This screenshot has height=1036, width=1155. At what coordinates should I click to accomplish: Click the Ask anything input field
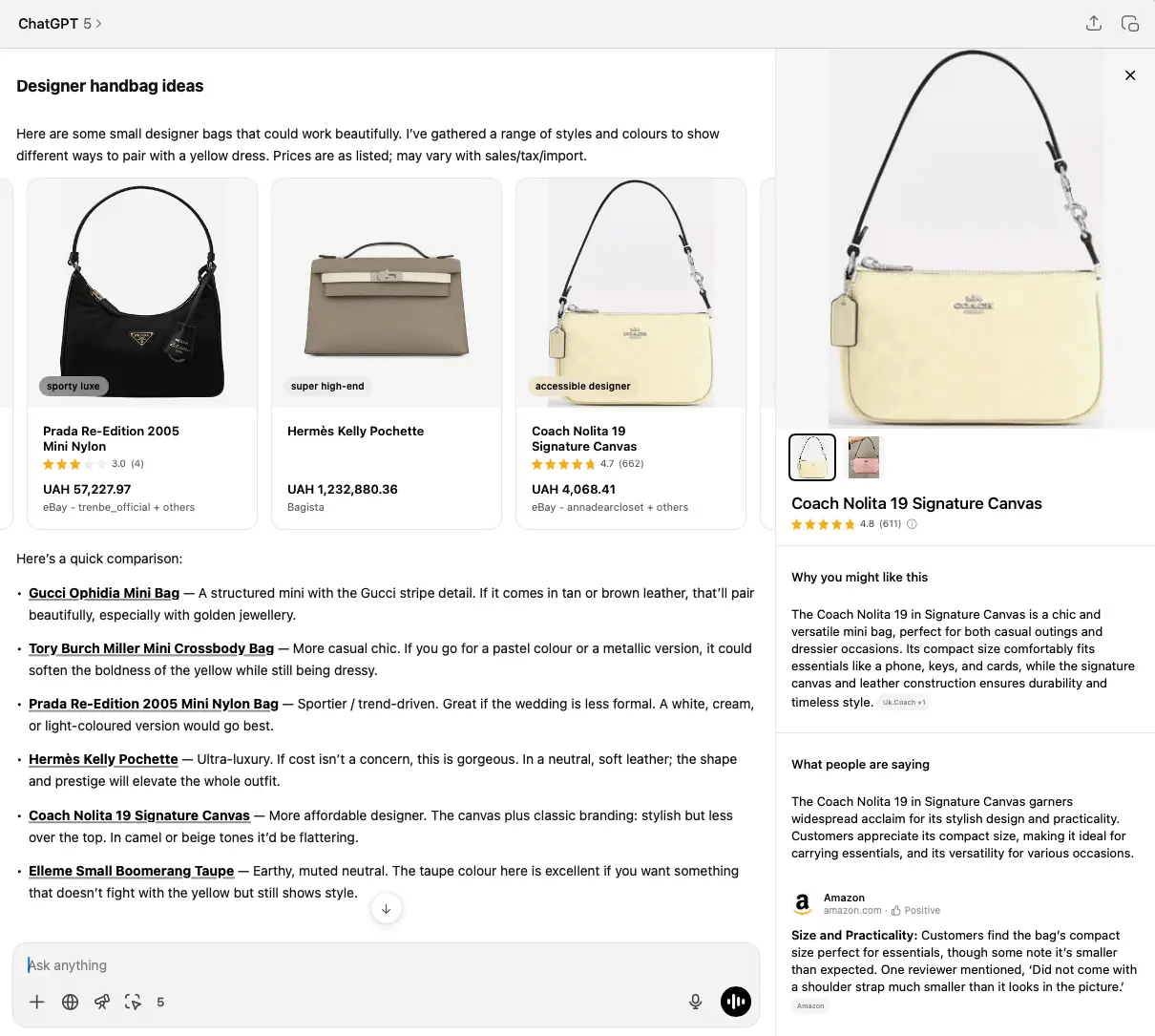pyautogui.click(x=386, y=965)
